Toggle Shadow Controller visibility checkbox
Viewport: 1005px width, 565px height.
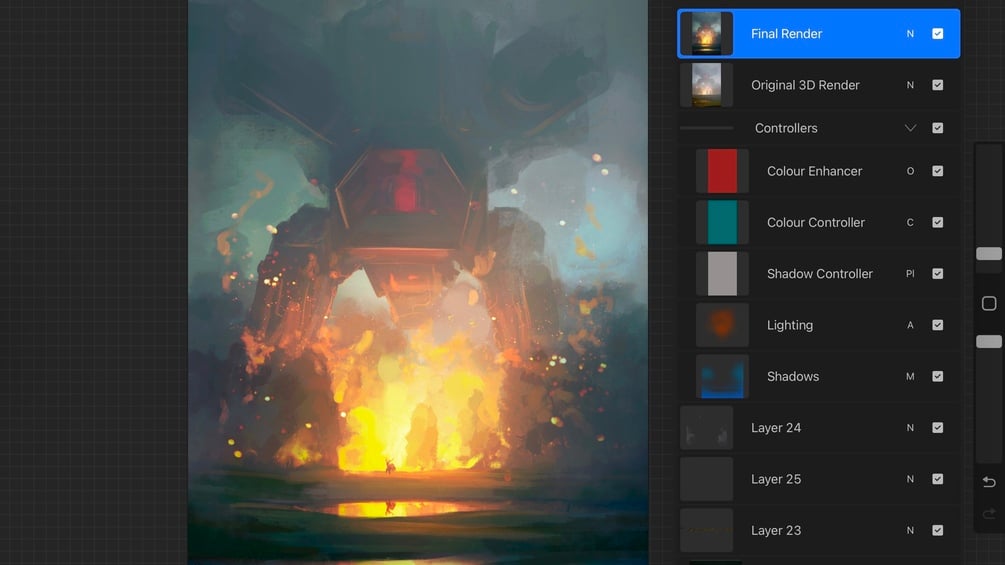click(x=938, y=274)
